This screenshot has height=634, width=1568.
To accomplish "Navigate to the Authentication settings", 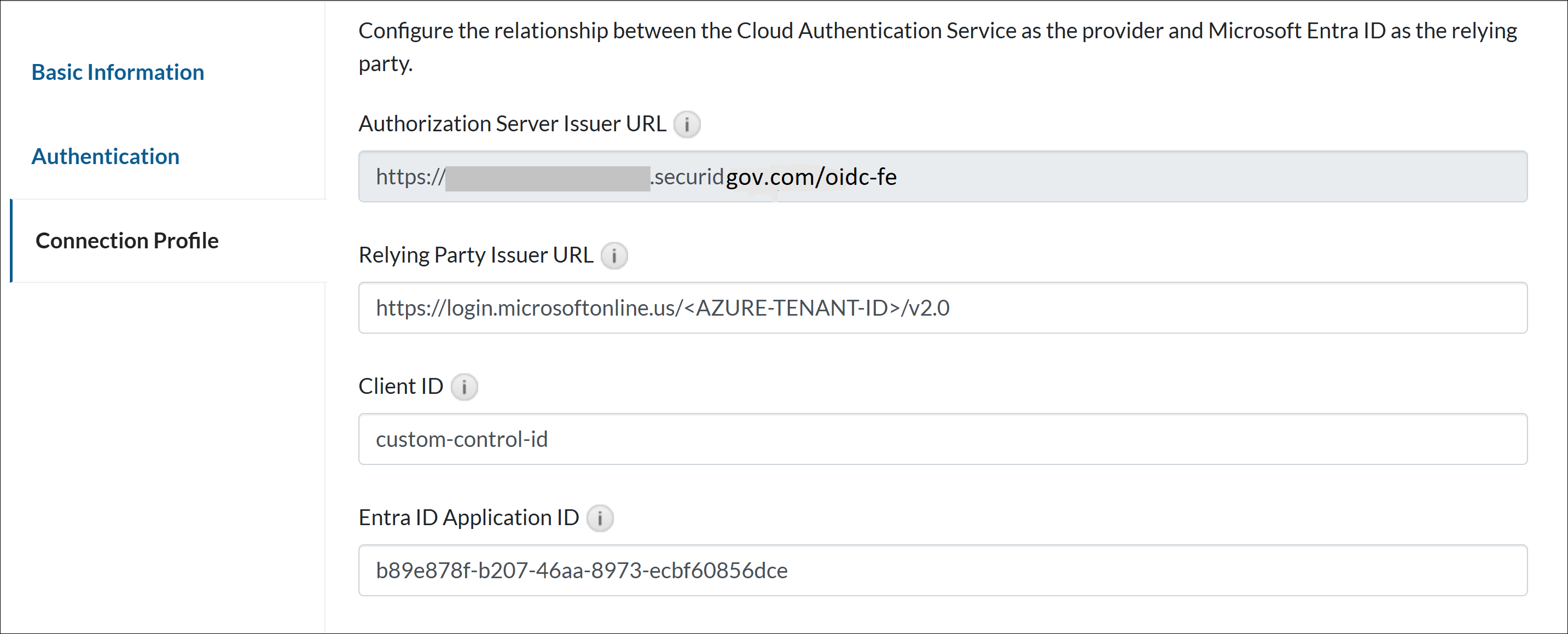I will tap(105, 156).
